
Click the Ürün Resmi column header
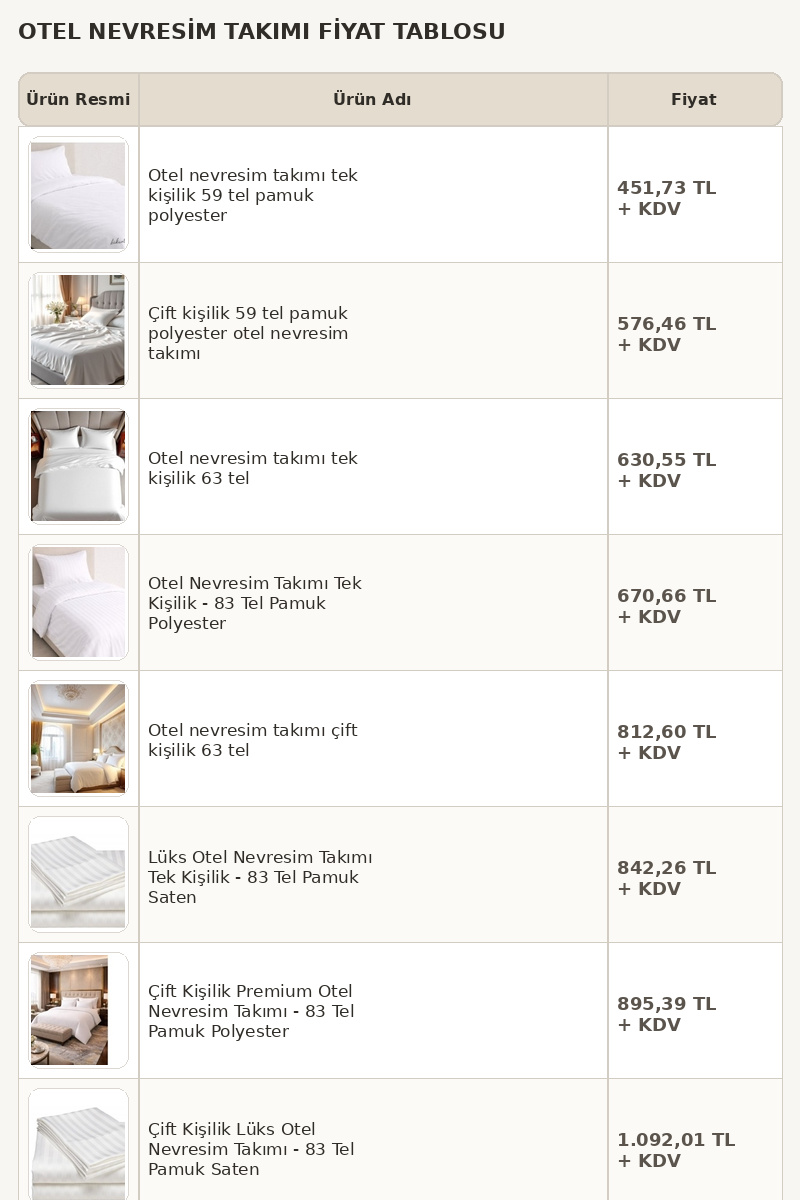point(78,100)
